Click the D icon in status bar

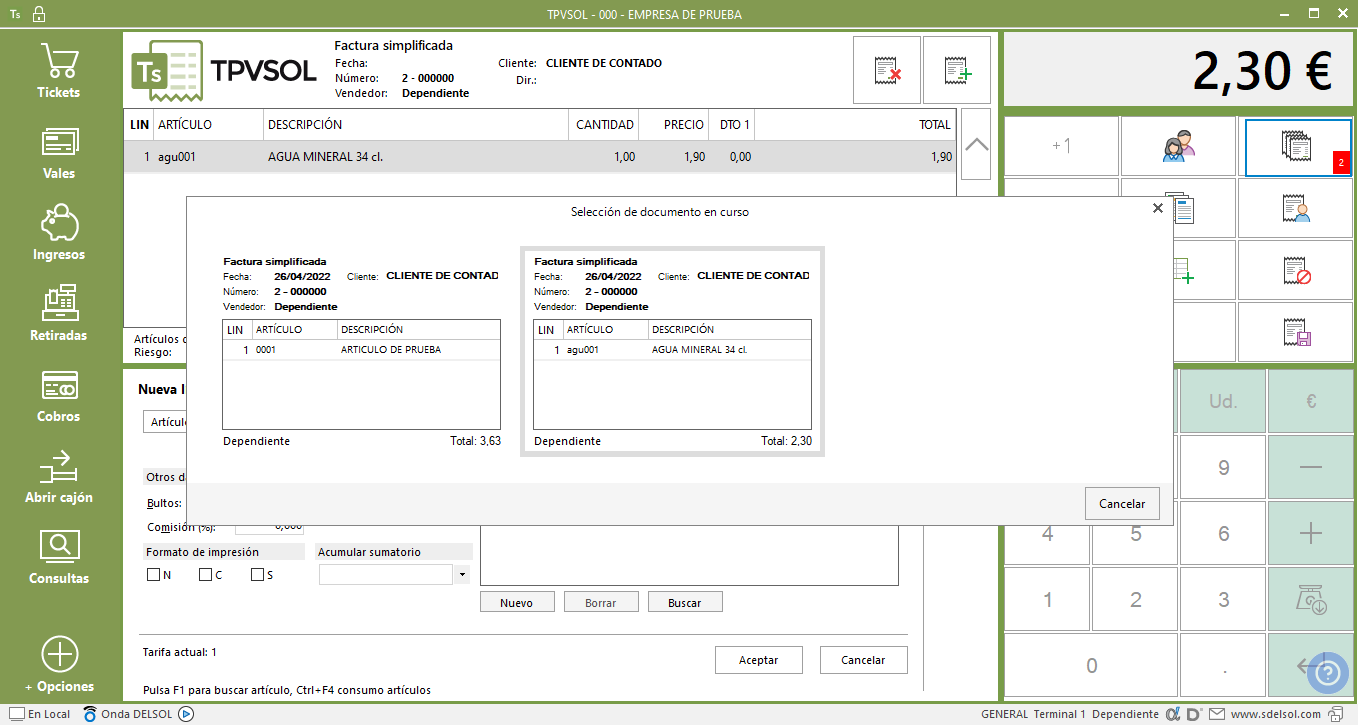point(1195,714)
